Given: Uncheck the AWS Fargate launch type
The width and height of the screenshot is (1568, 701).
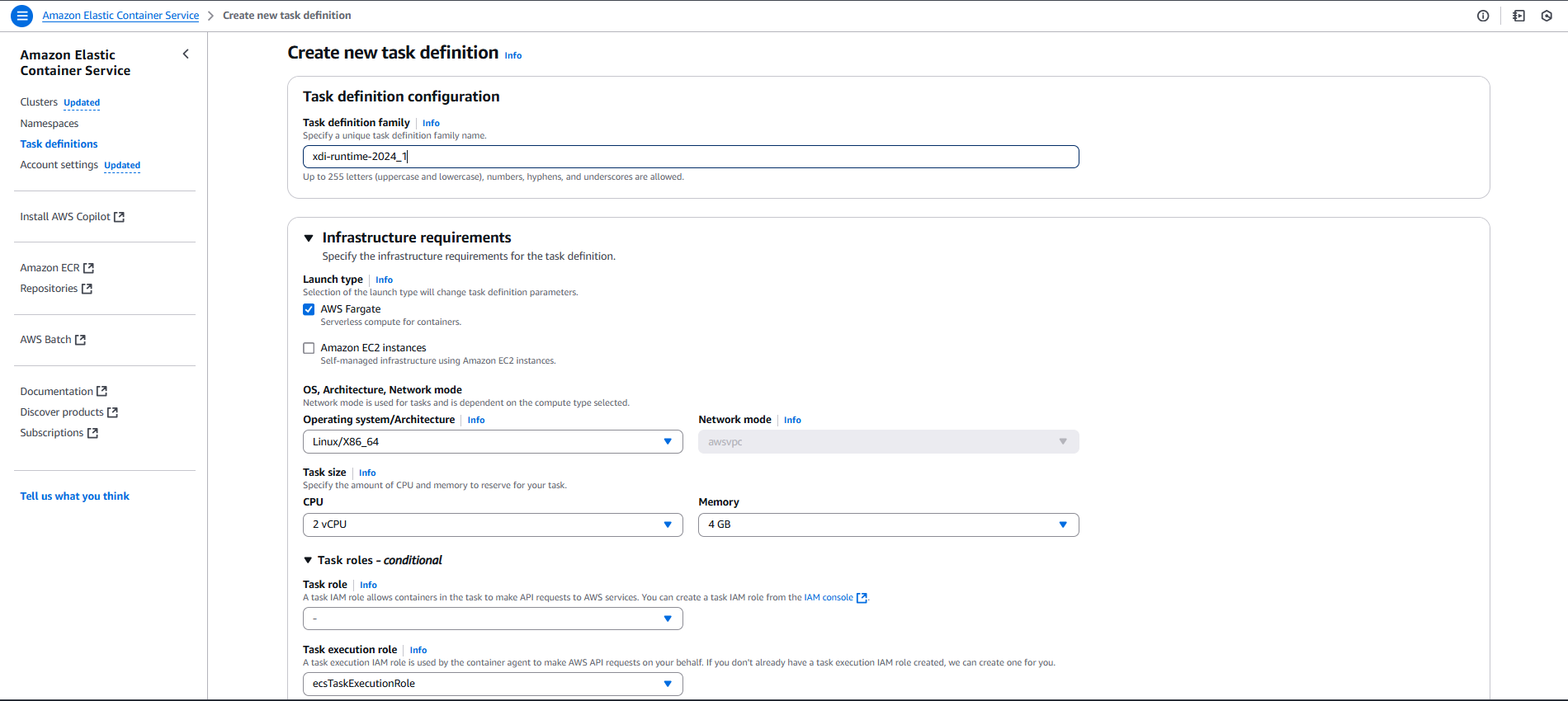Looking at the screenshot, I should click(309, 309).
